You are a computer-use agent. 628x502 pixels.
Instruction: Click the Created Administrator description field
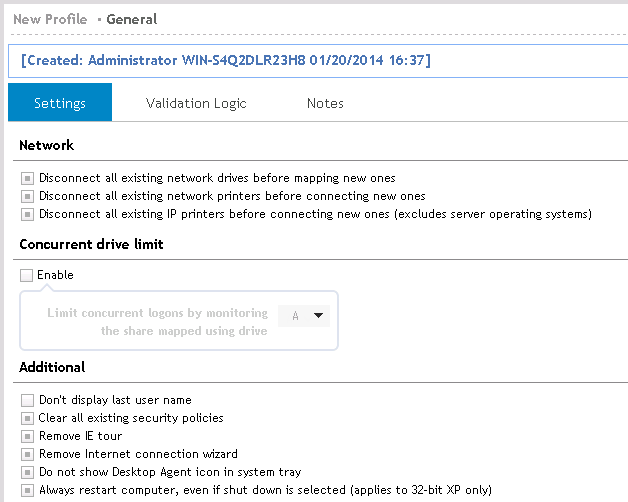[226, 60]
